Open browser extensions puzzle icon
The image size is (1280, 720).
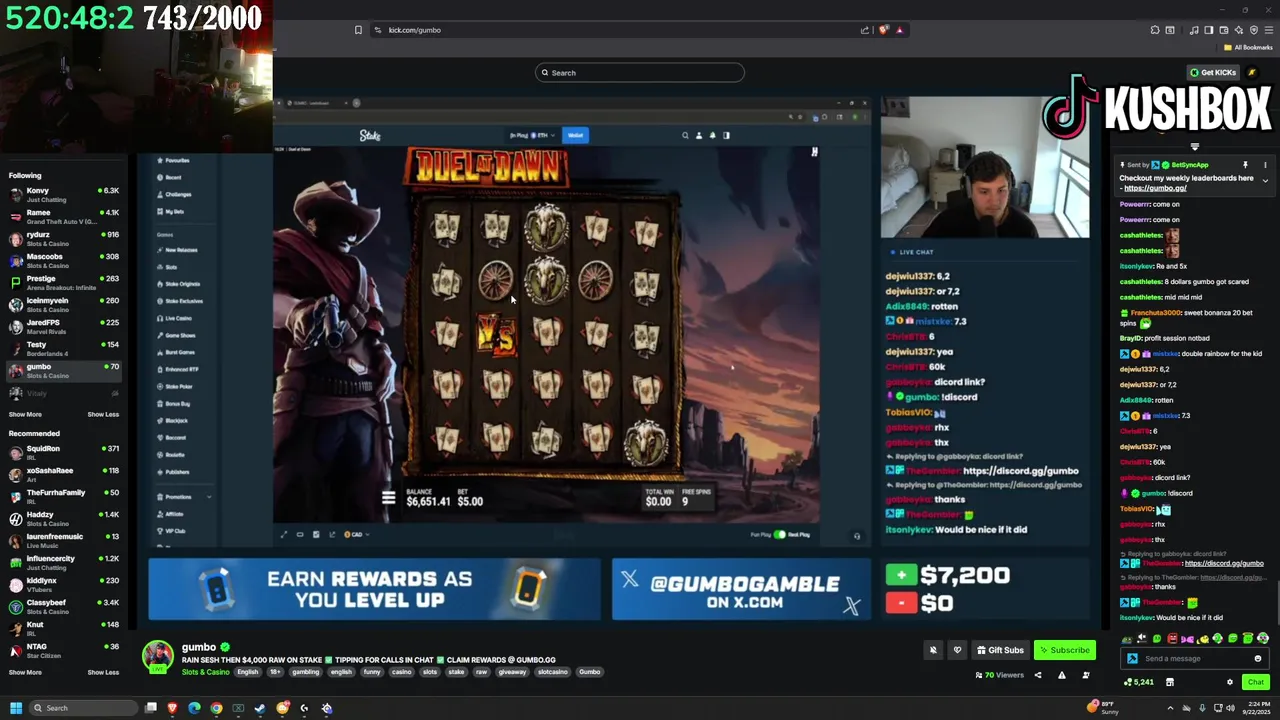(1155, 30)
